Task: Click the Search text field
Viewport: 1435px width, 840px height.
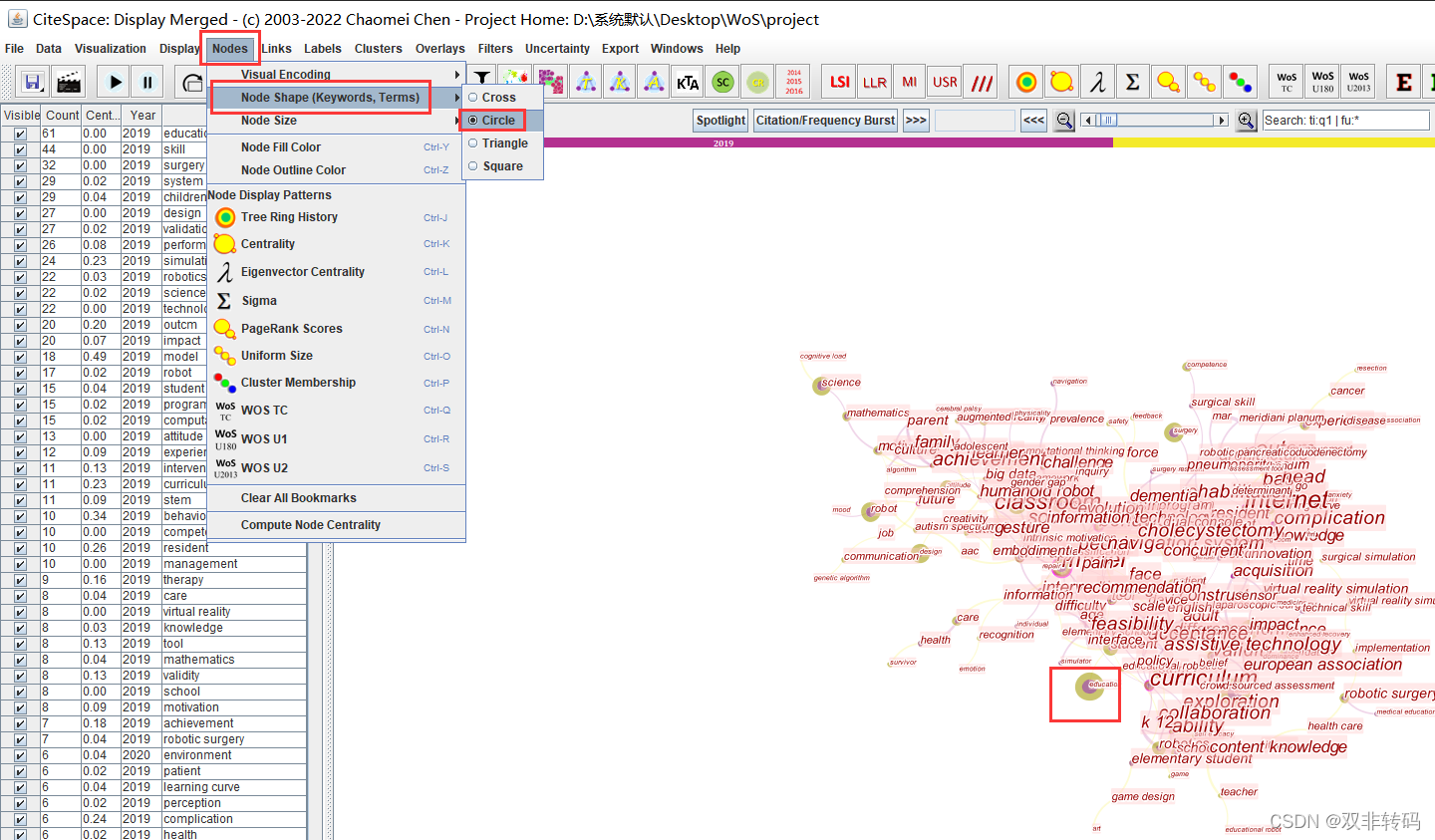Action: point(1345,121)
